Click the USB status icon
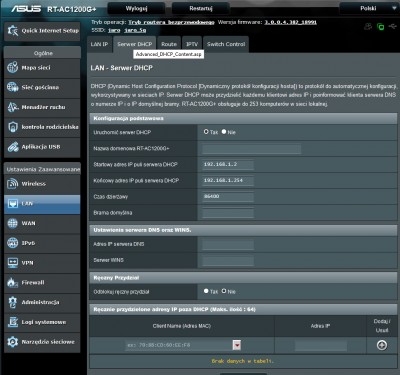The image size is (400, 375). pos(393,26)
